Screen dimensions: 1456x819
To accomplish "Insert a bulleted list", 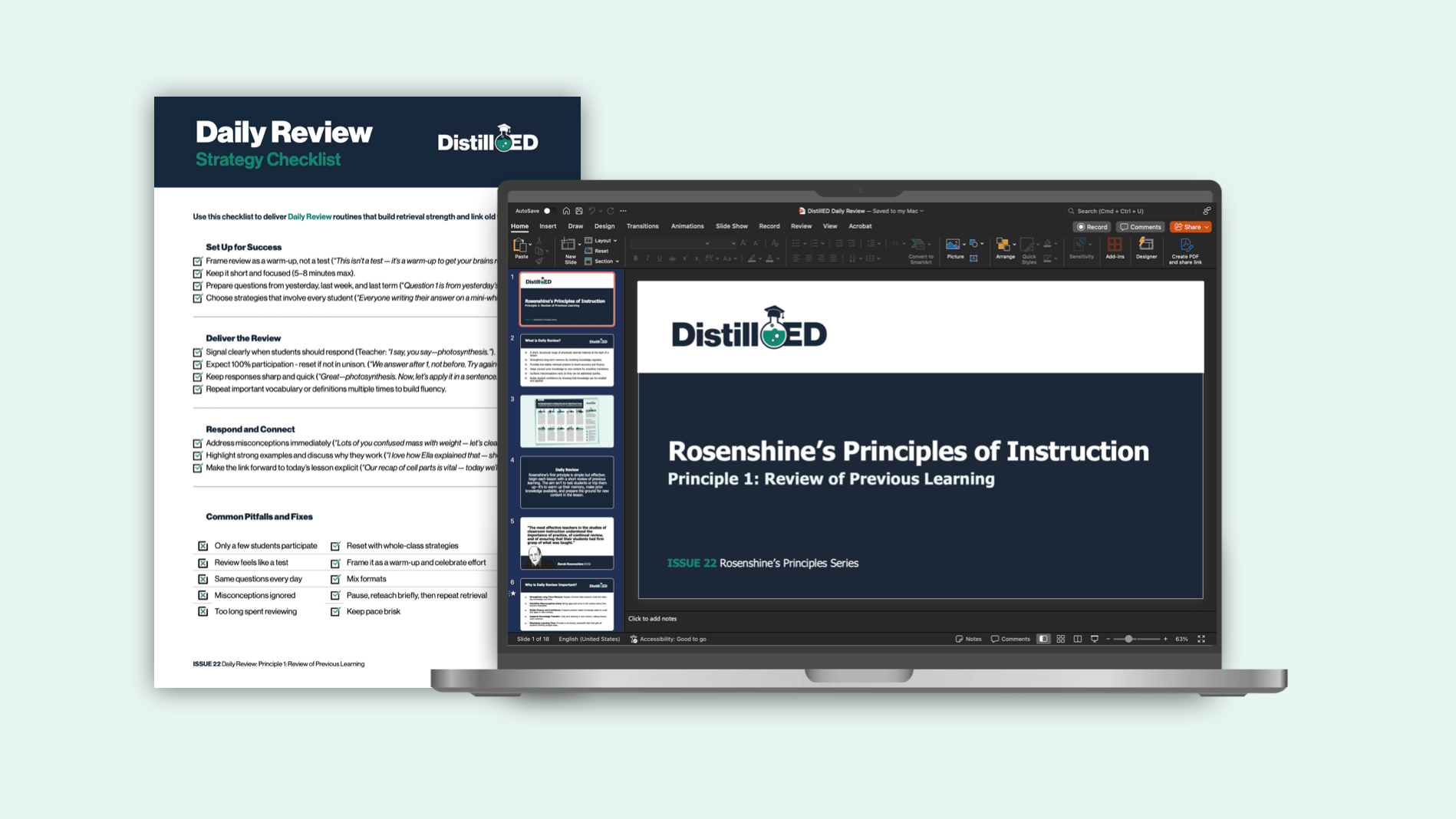I will [x=796, y=244].
